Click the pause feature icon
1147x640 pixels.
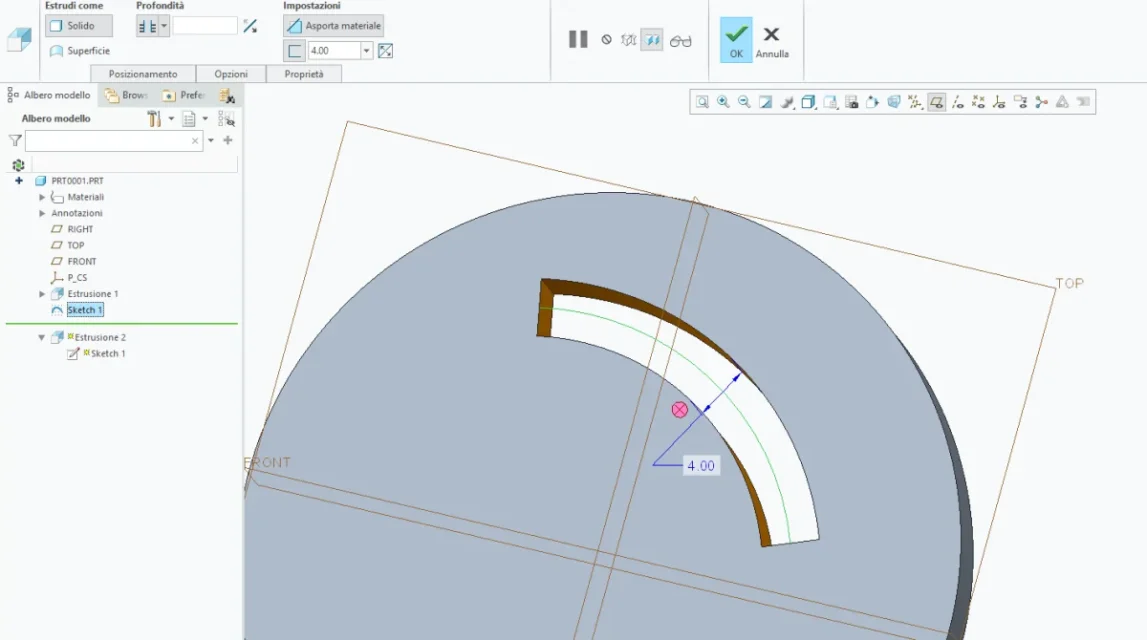[579, 39]
